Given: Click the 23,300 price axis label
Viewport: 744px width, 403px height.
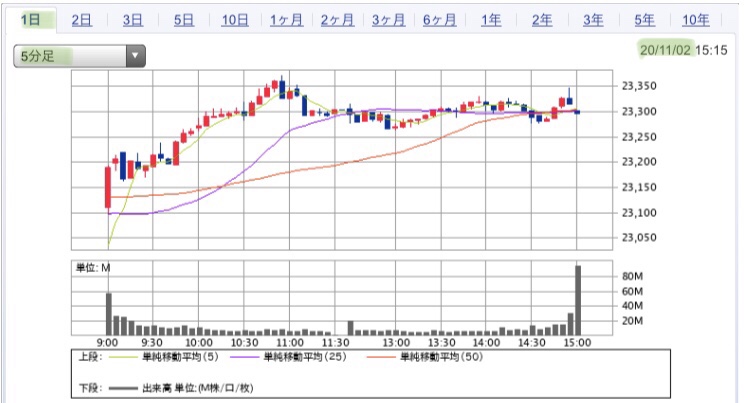Looking at the screenshot, I should pyautogui.click(x=639, y=112).
